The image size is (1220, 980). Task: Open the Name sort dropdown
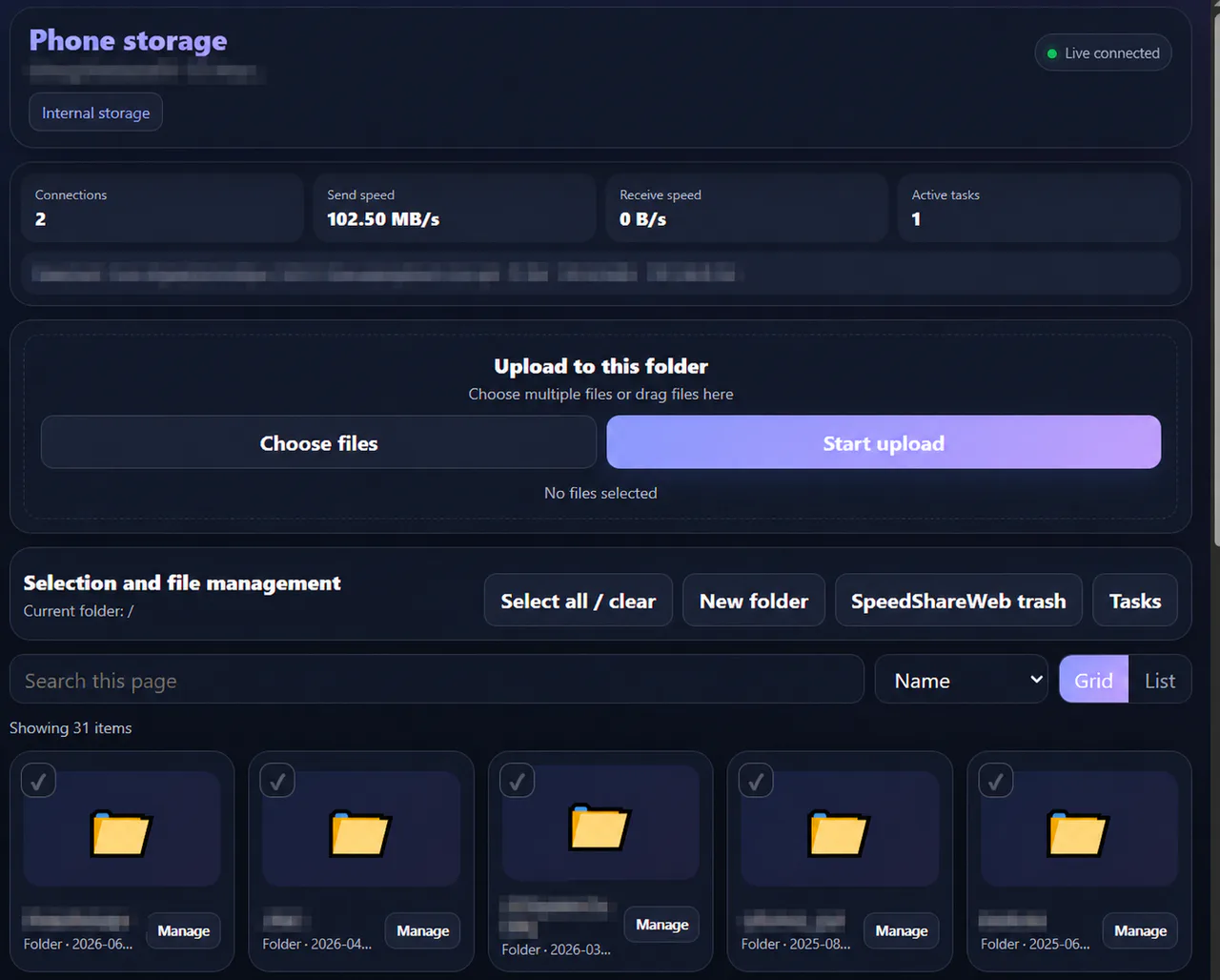coord(962,680)
